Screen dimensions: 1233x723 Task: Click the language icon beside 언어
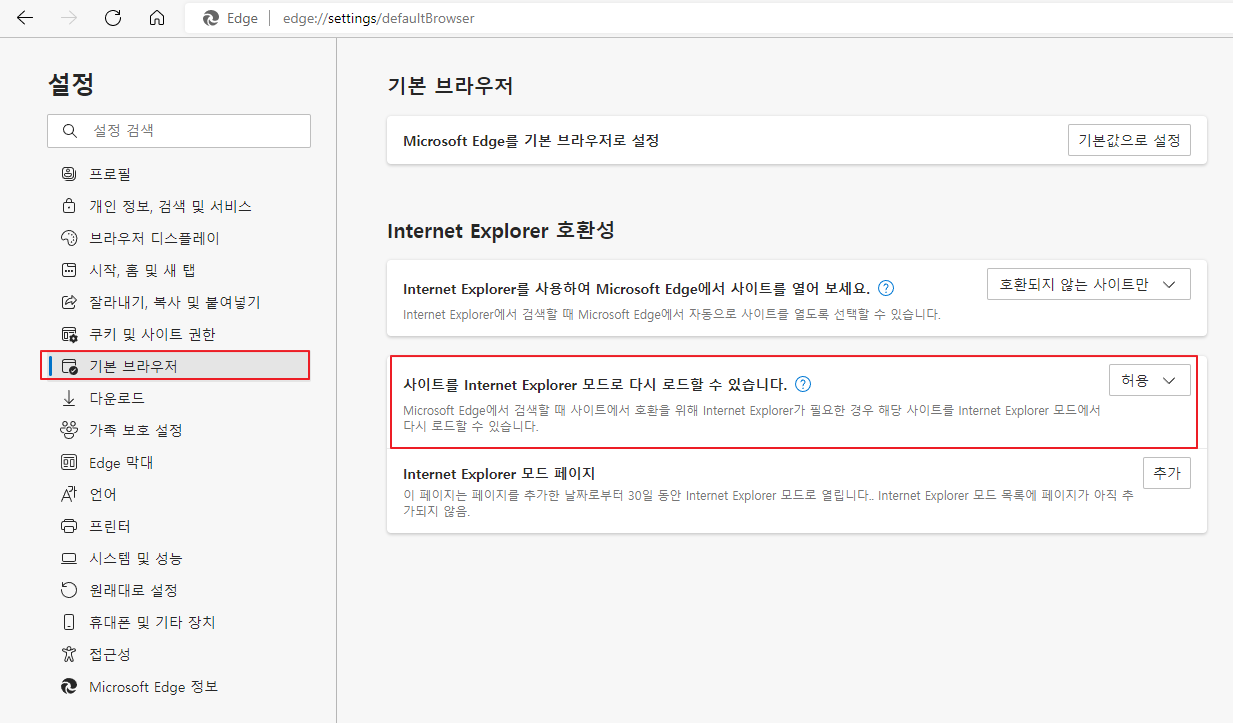pyautogui.click(x=69, y=494)
